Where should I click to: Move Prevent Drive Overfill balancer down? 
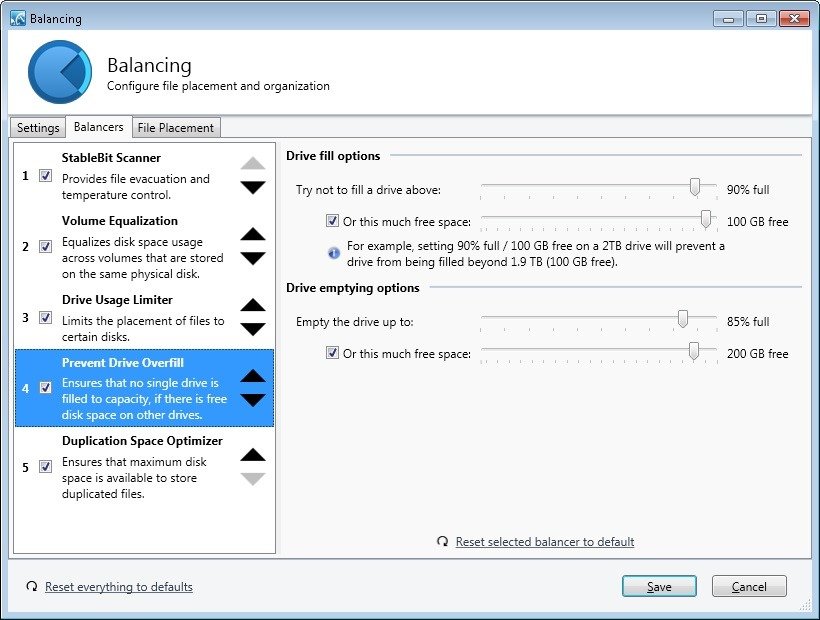[253, 400]
